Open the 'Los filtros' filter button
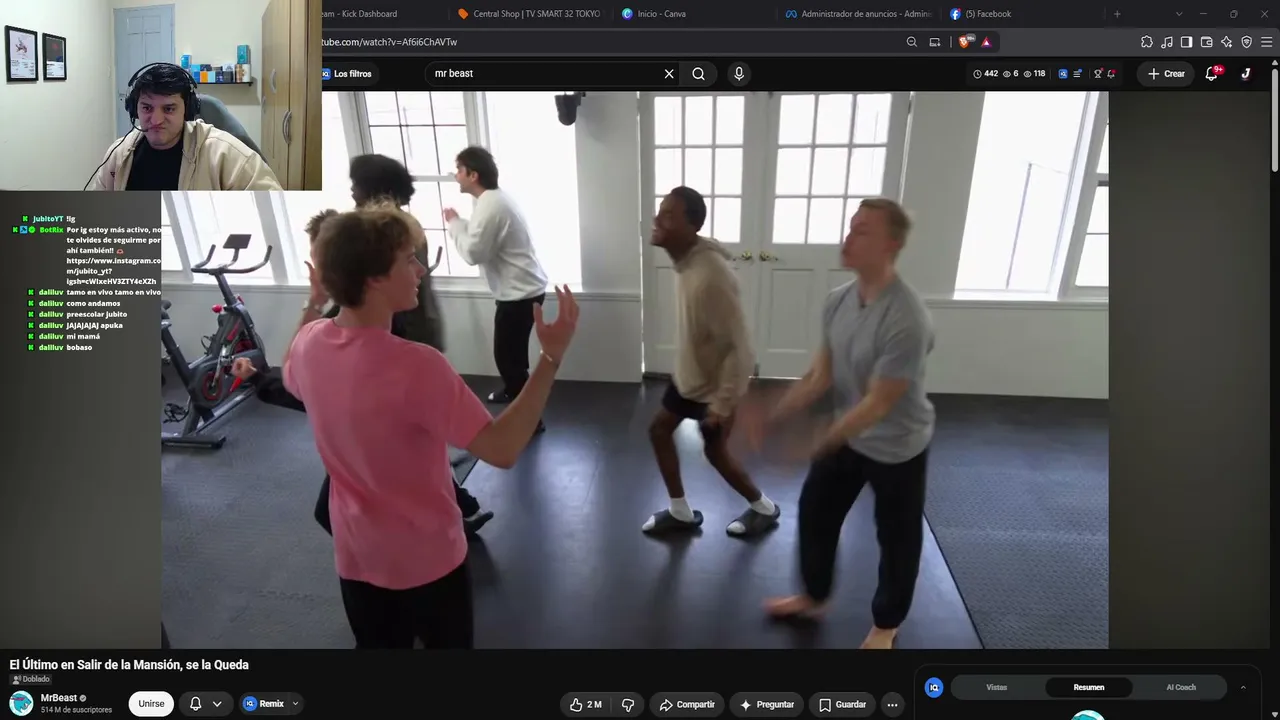The height and width of the screenshot is (720, 1280). (347, 74)
